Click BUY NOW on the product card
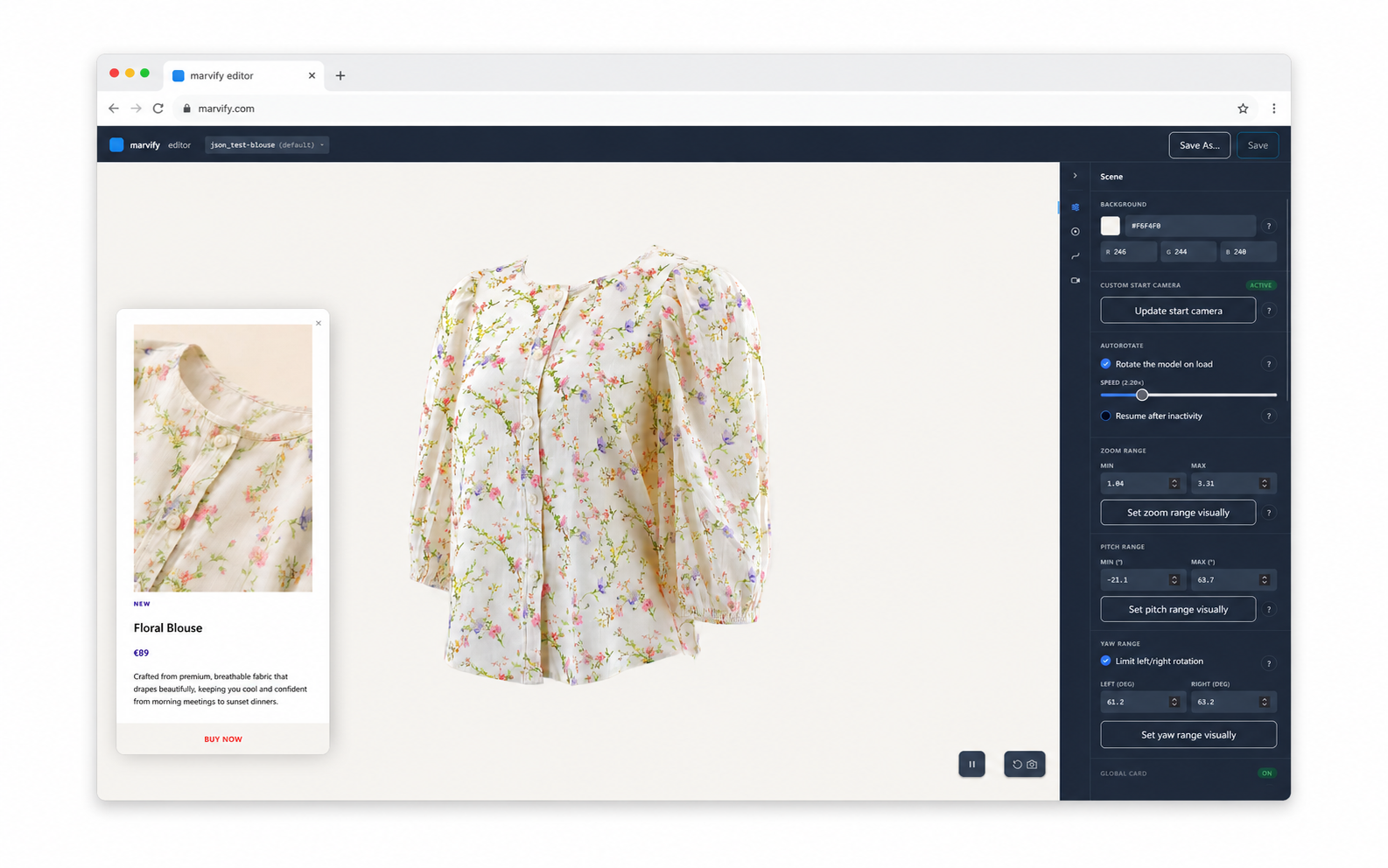Image resolution: width=1388 pixels, height=868 pixels. coord(223,739)
